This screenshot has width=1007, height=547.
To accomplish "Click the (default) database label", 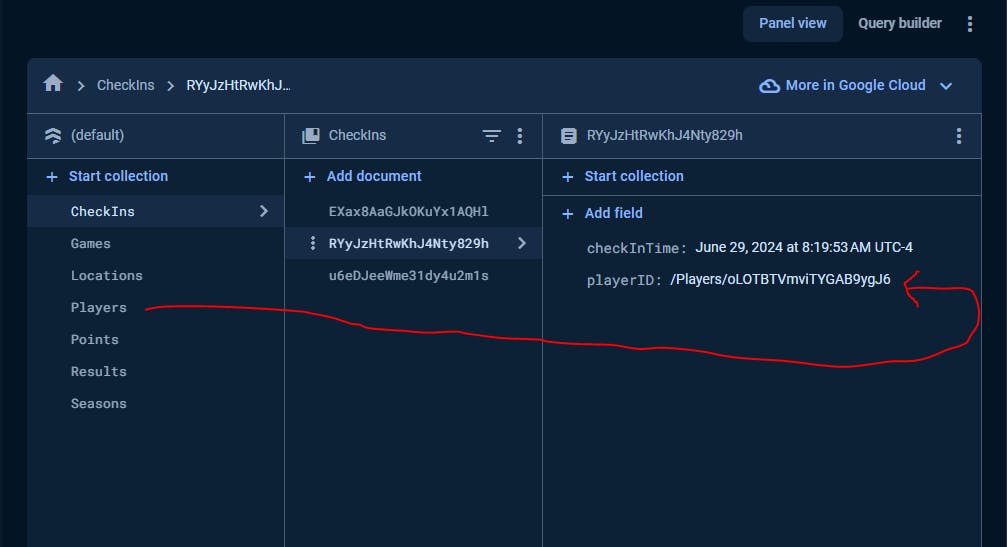I will 98,135.
